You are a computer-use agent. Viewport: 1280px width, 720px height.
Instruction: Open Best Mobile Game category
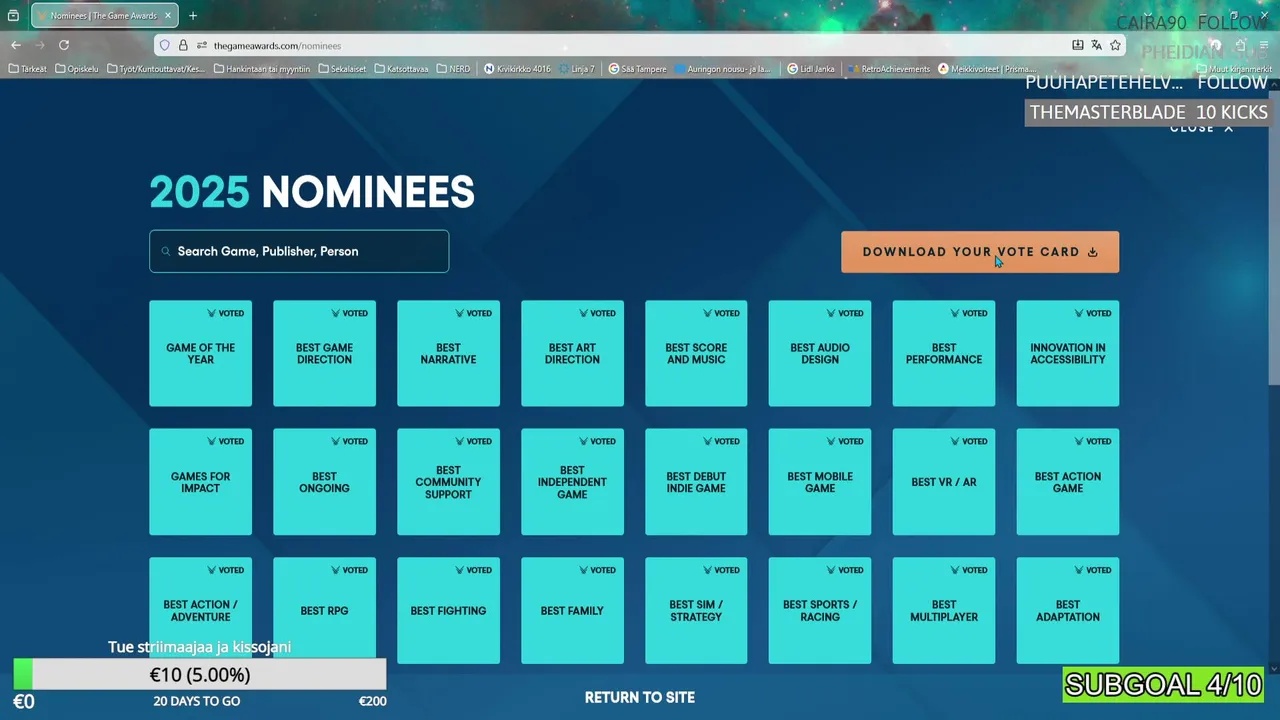pyautogui.click(x=820, y=482)
